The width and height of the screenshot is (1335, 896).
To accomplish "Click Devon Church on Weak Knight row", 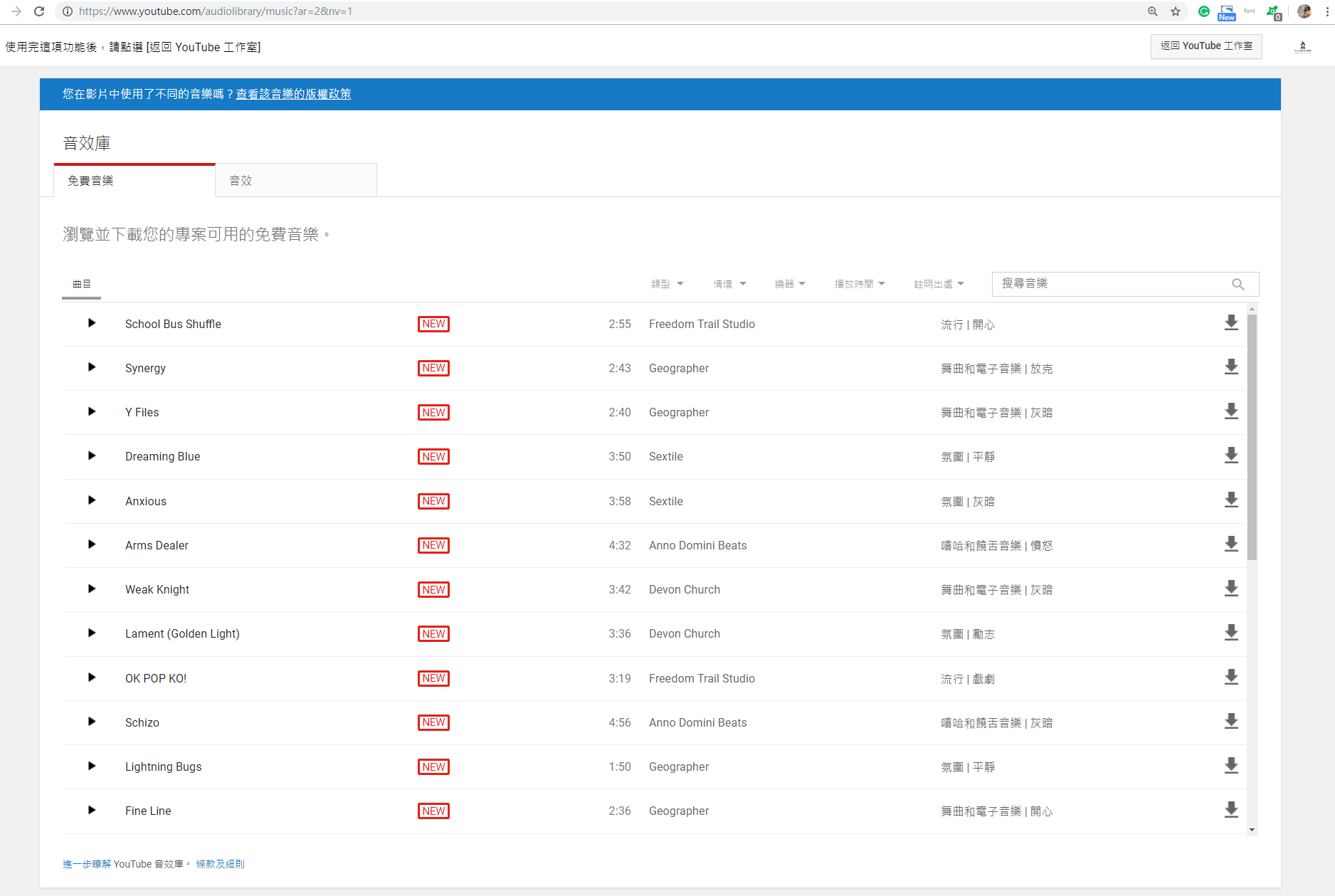I will (x=685, y=589).
